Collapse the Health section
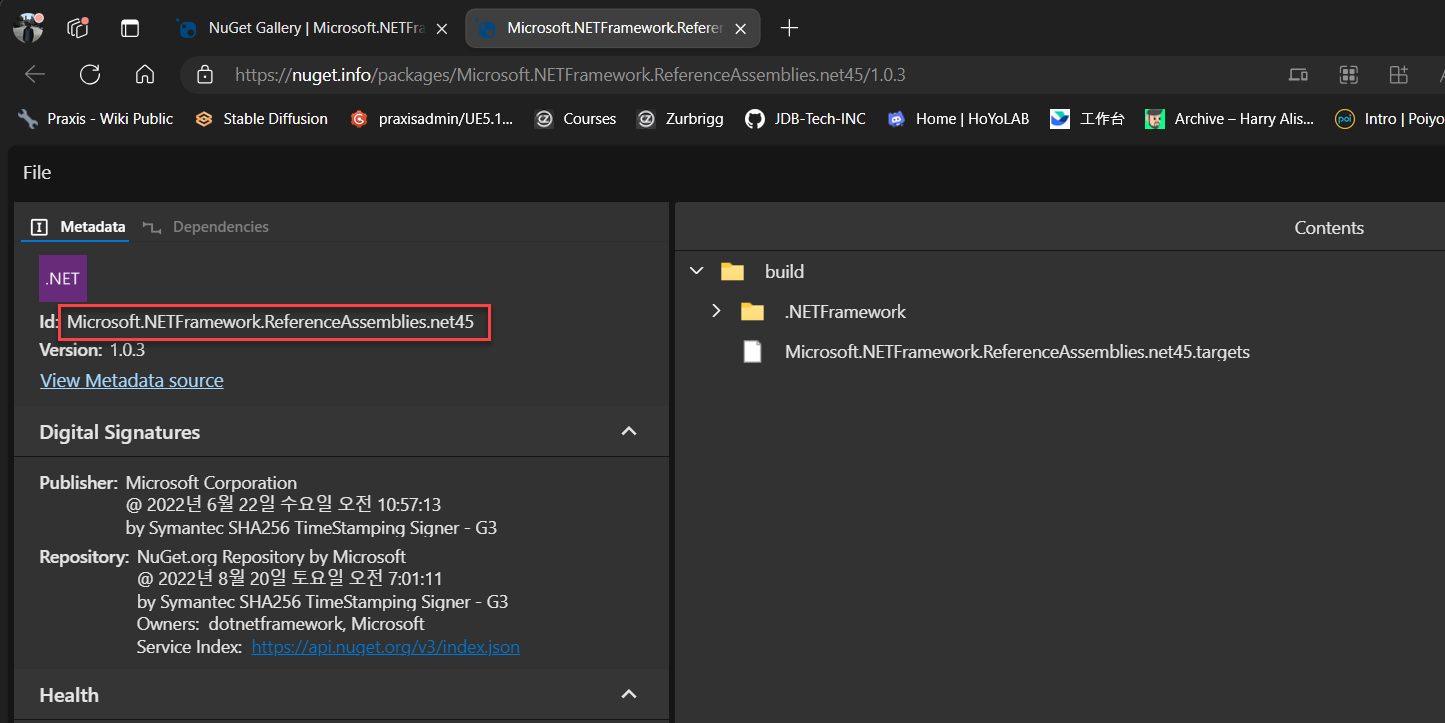The height and width of the screenshot is (723, 1445). pos(629,694)
